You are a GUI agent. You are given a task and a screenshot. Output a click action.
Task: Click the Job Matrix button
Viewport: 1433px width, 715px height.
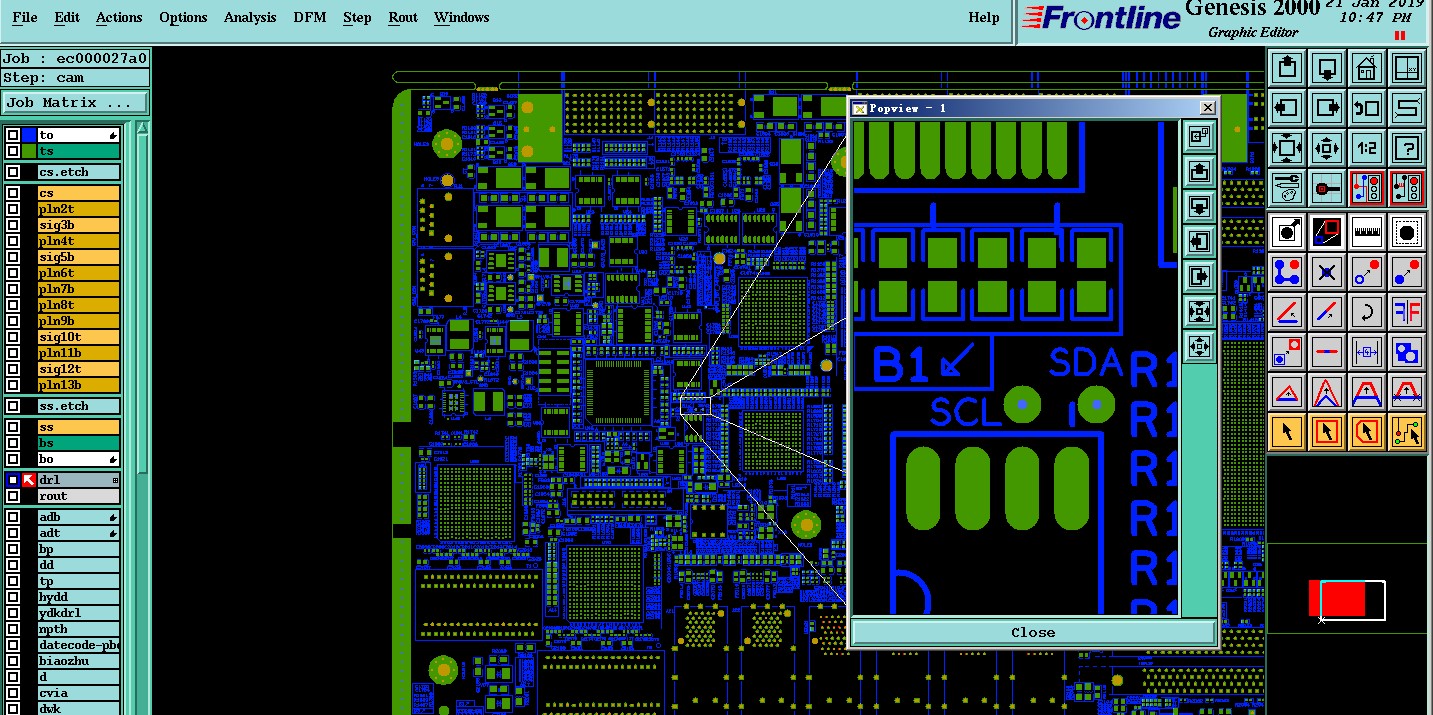75,102
